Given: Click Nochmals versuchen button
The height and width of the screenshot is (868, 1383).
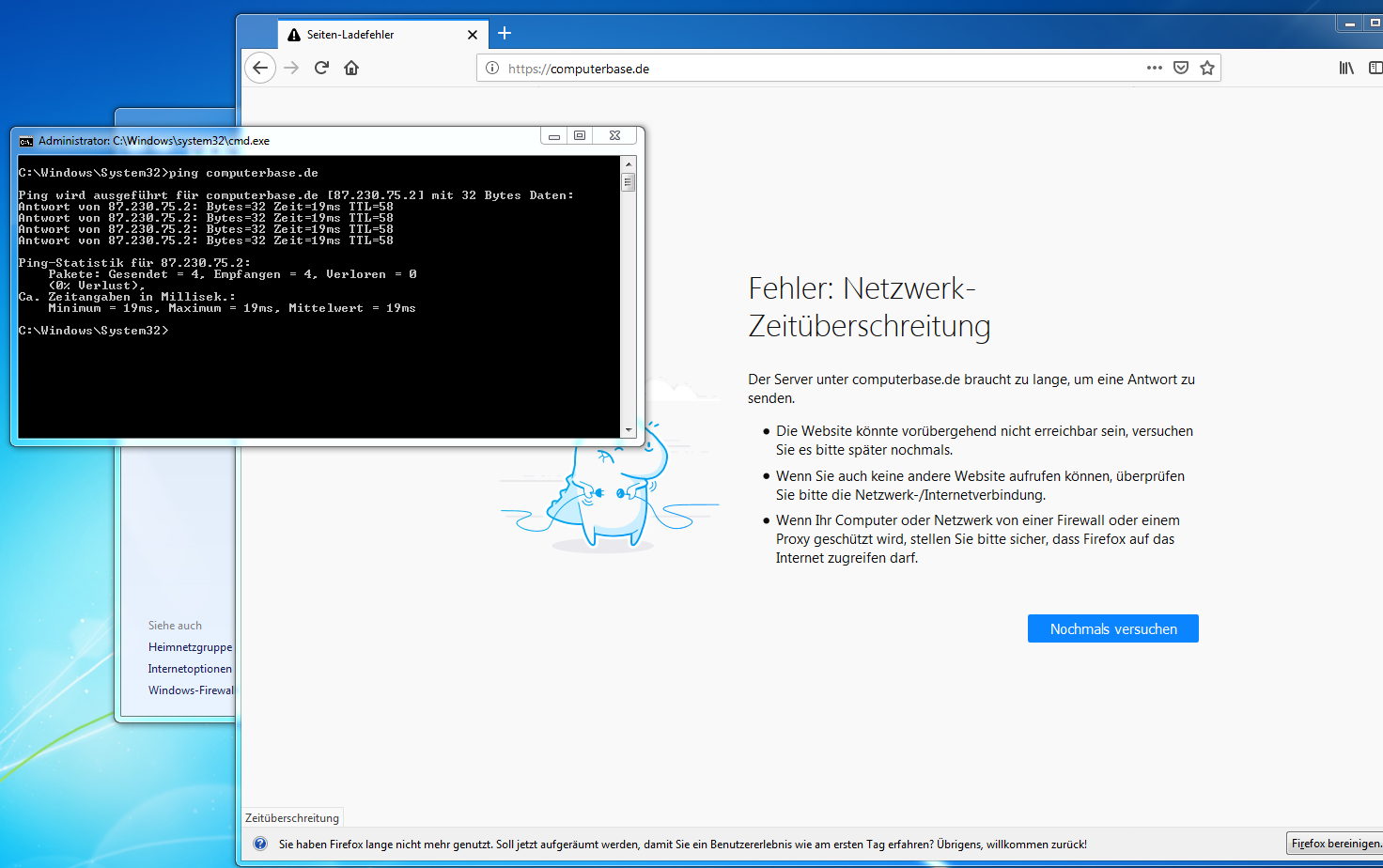Looking at the screenshot, I should point(1113,628).
